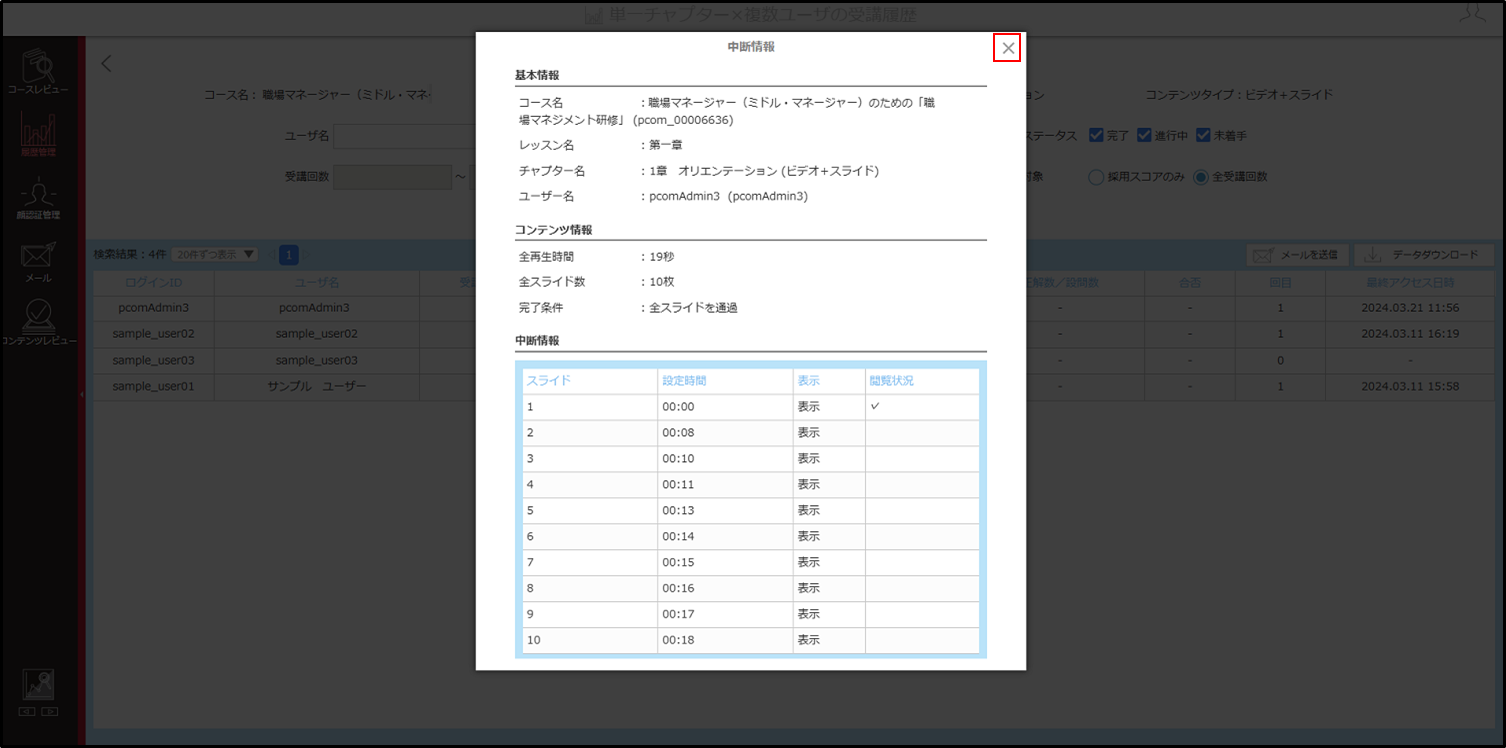
Task: Click the コンテンツタイプ:ビデオ+スライド label
Action: tap(1239, 95)
